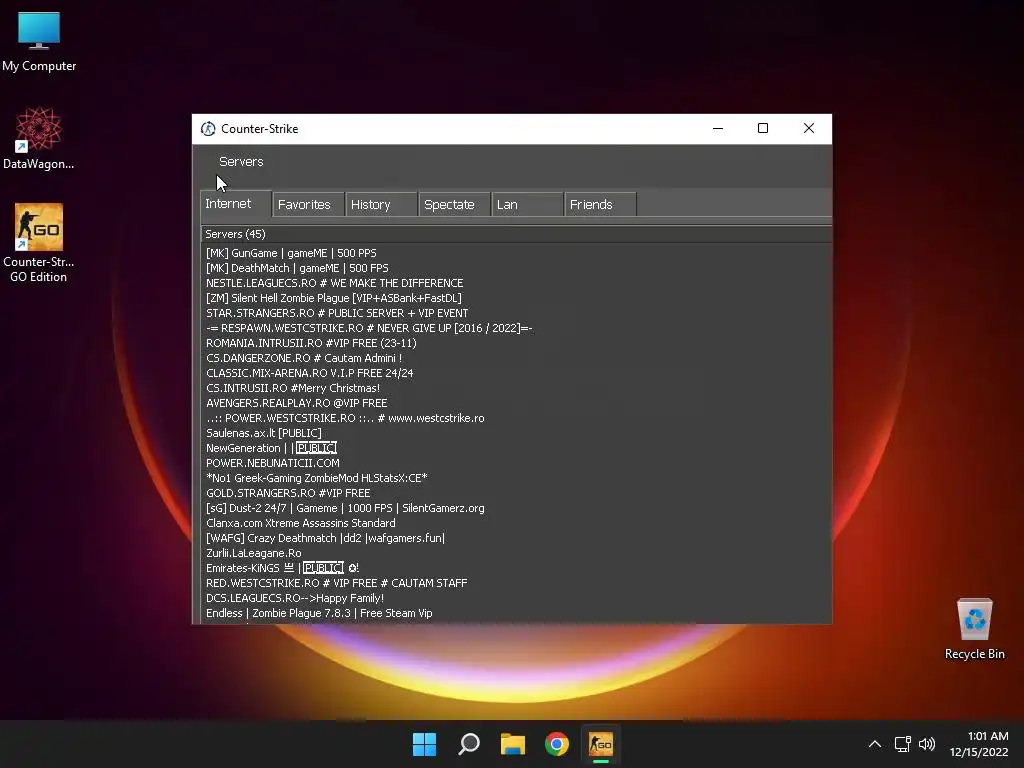Select POWER.NEBUNATICII.COM server row
The height and width of the screenshot is (768, 1024).
(516, 464)
